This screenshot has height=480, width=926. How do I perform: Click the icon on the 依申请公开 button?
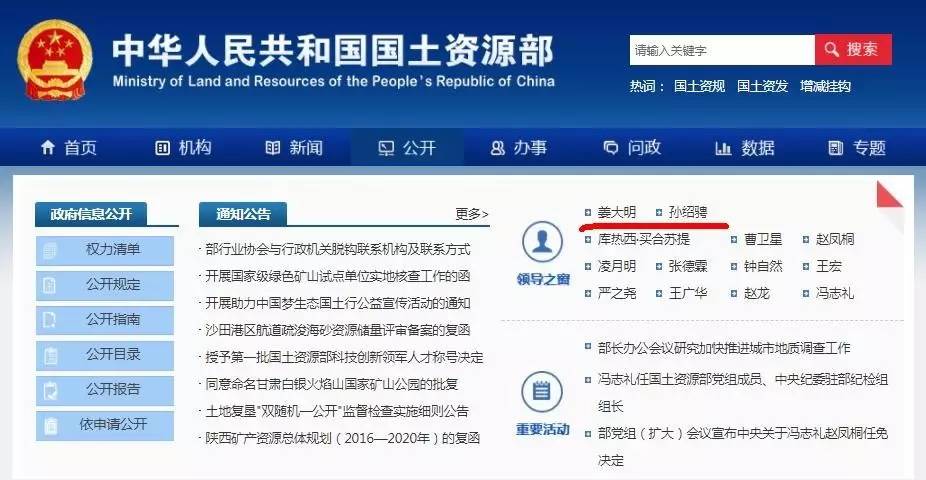click(51, 425)
